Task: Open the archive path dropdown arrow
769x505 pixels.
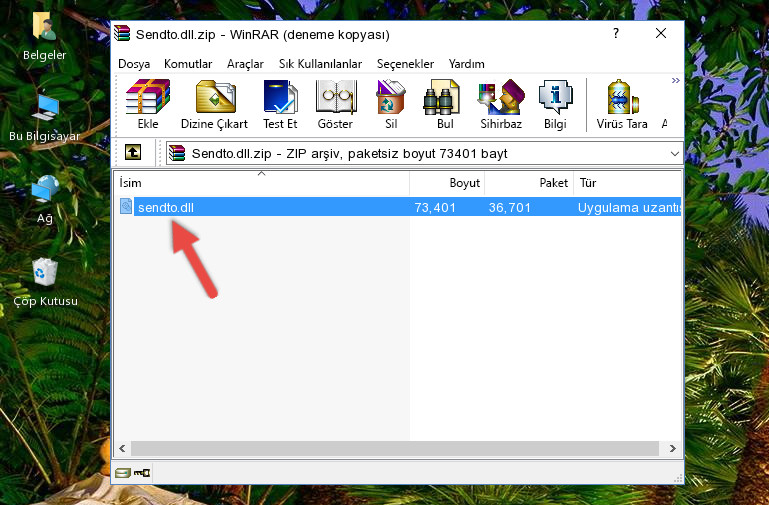Action: point(675,153)
